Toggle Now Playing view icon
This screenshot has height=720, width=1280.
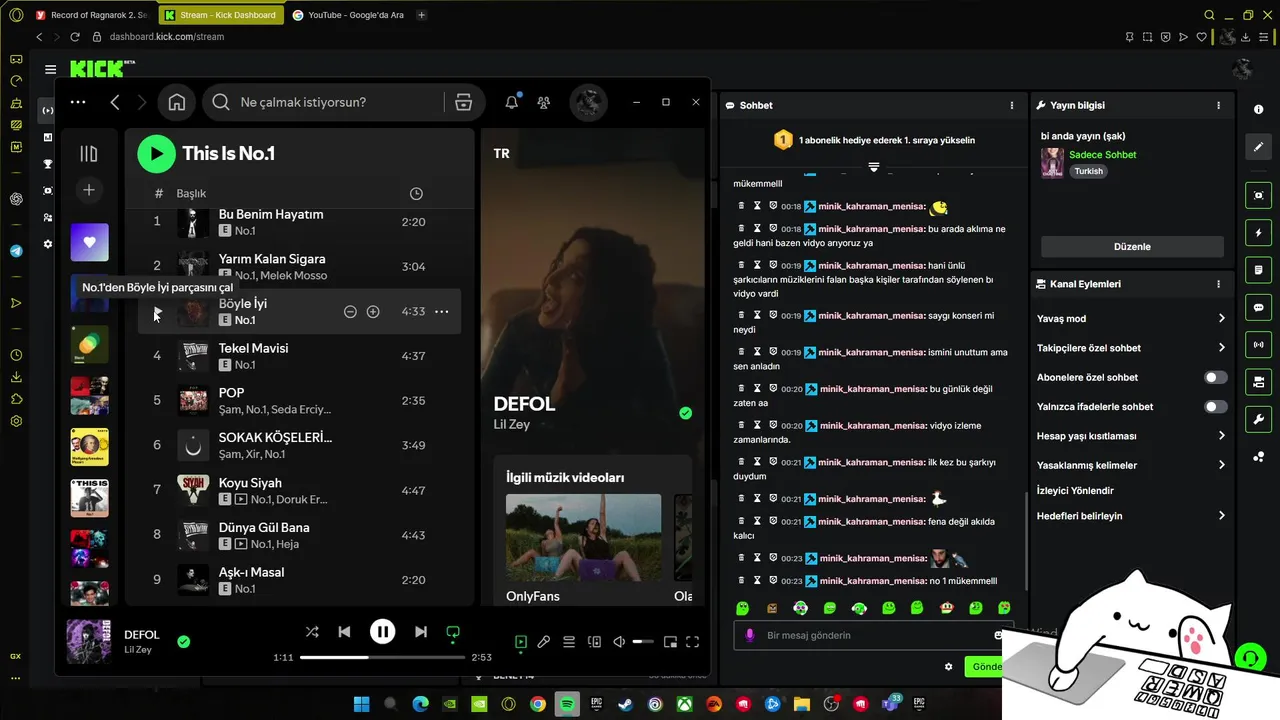click(520, 642)
